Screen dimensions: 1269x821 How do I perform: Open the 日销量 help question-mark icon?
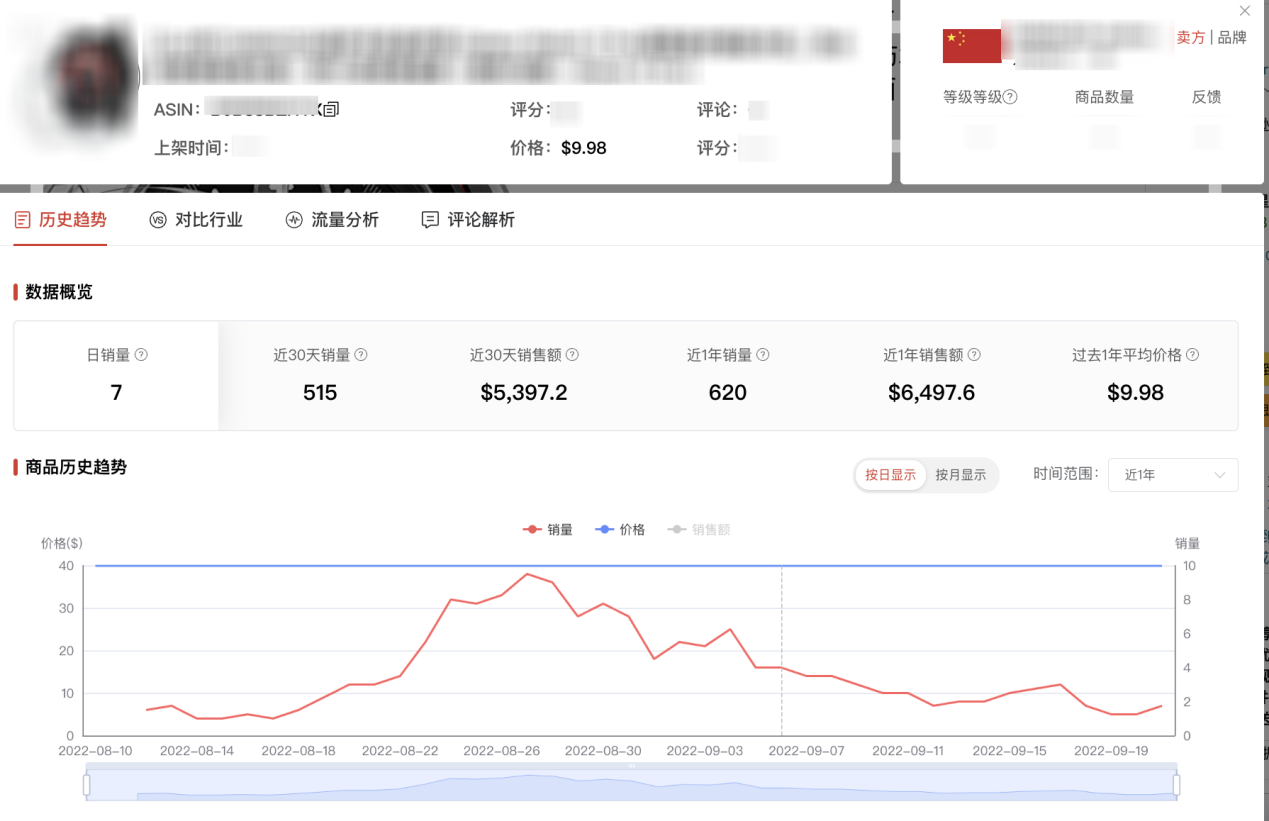click(x=142, y=354)
